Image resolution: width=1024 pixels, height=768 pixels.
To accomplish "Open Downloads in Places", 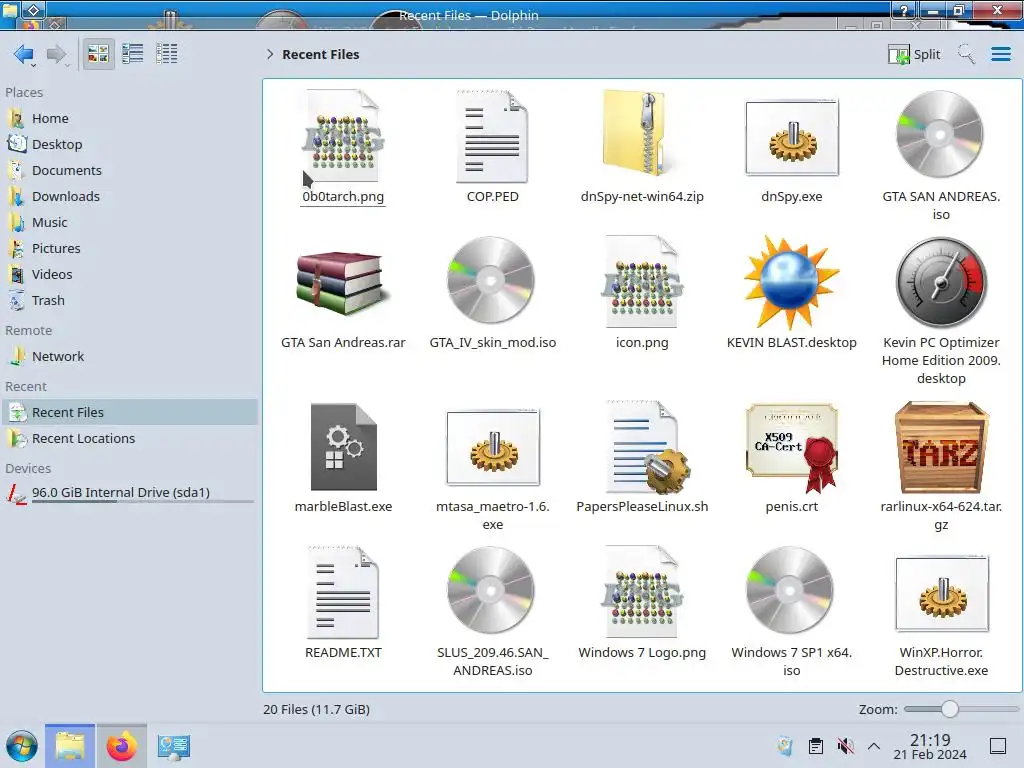I will pos(130,197).
